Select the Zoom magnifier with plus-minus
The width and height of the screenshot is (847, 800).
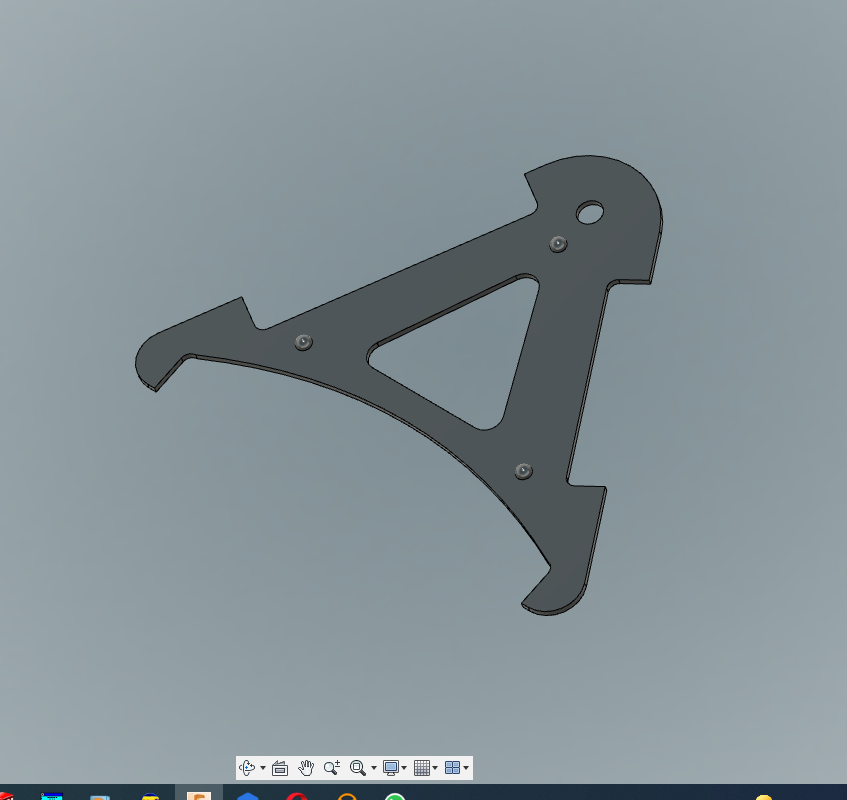(x=332, y=768)
